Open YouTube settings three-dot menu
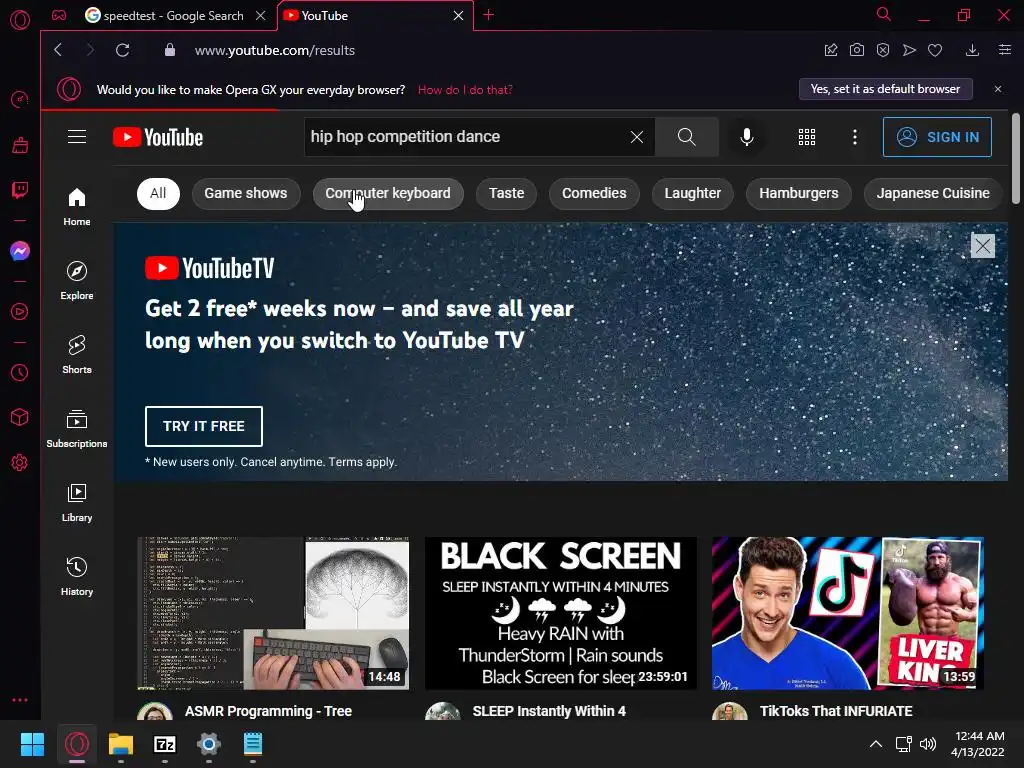1024x768 pixels. (855, 136)
